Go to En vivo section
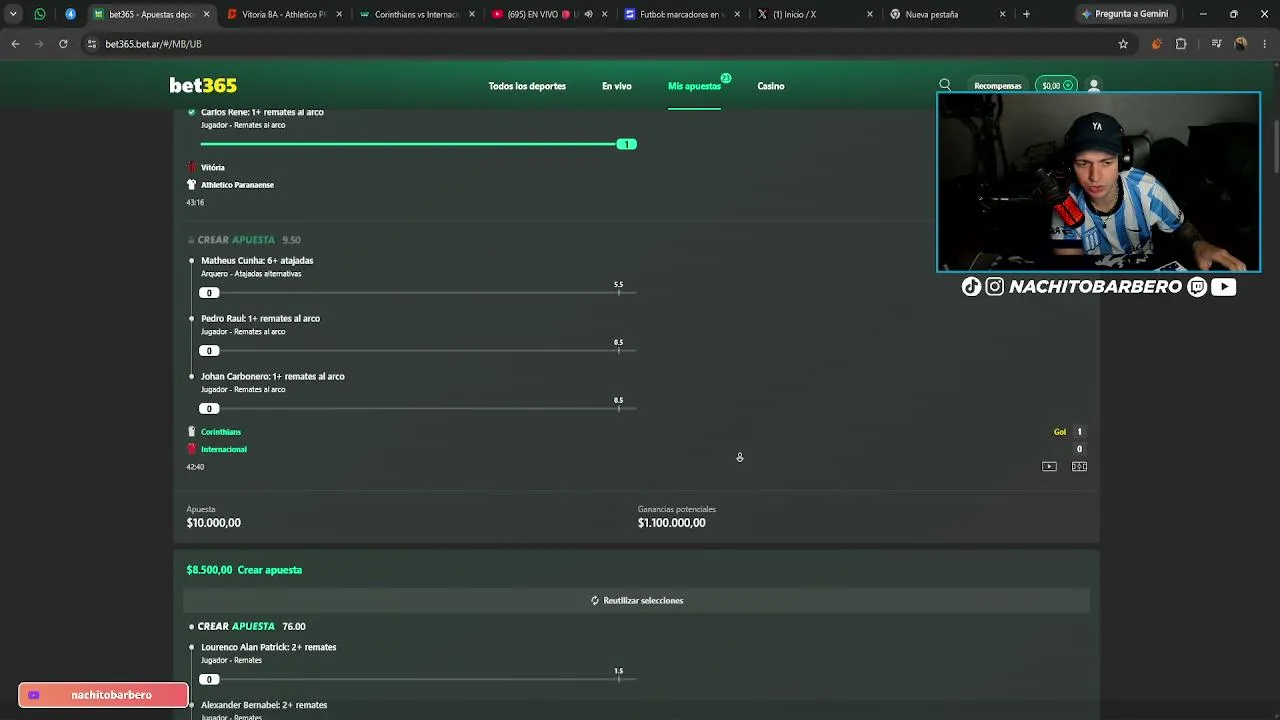This screenshot has height=720, width=1280. point(617,86)
